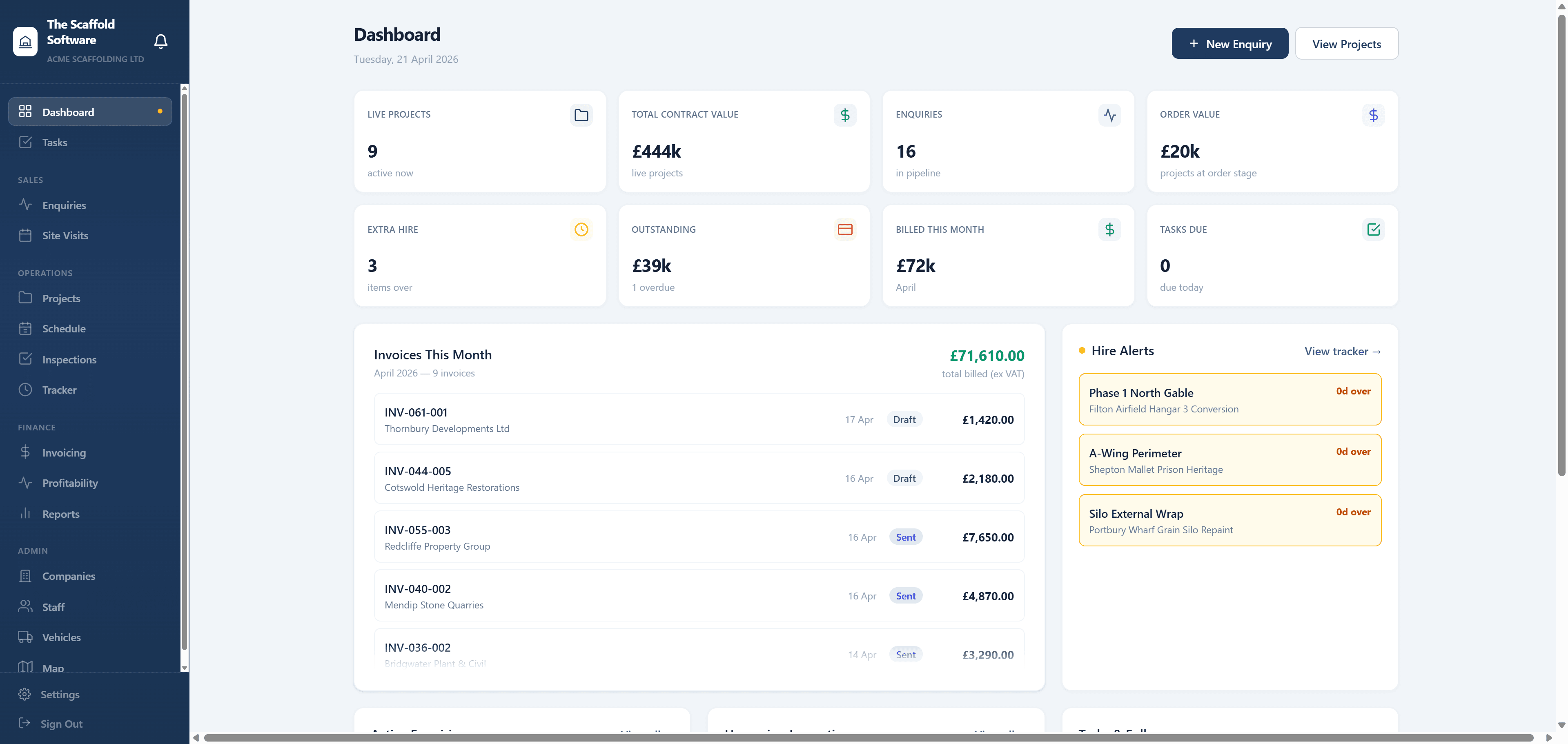Open Inspections in sidebar
1568x744 pixels.
tap(90, 360)
